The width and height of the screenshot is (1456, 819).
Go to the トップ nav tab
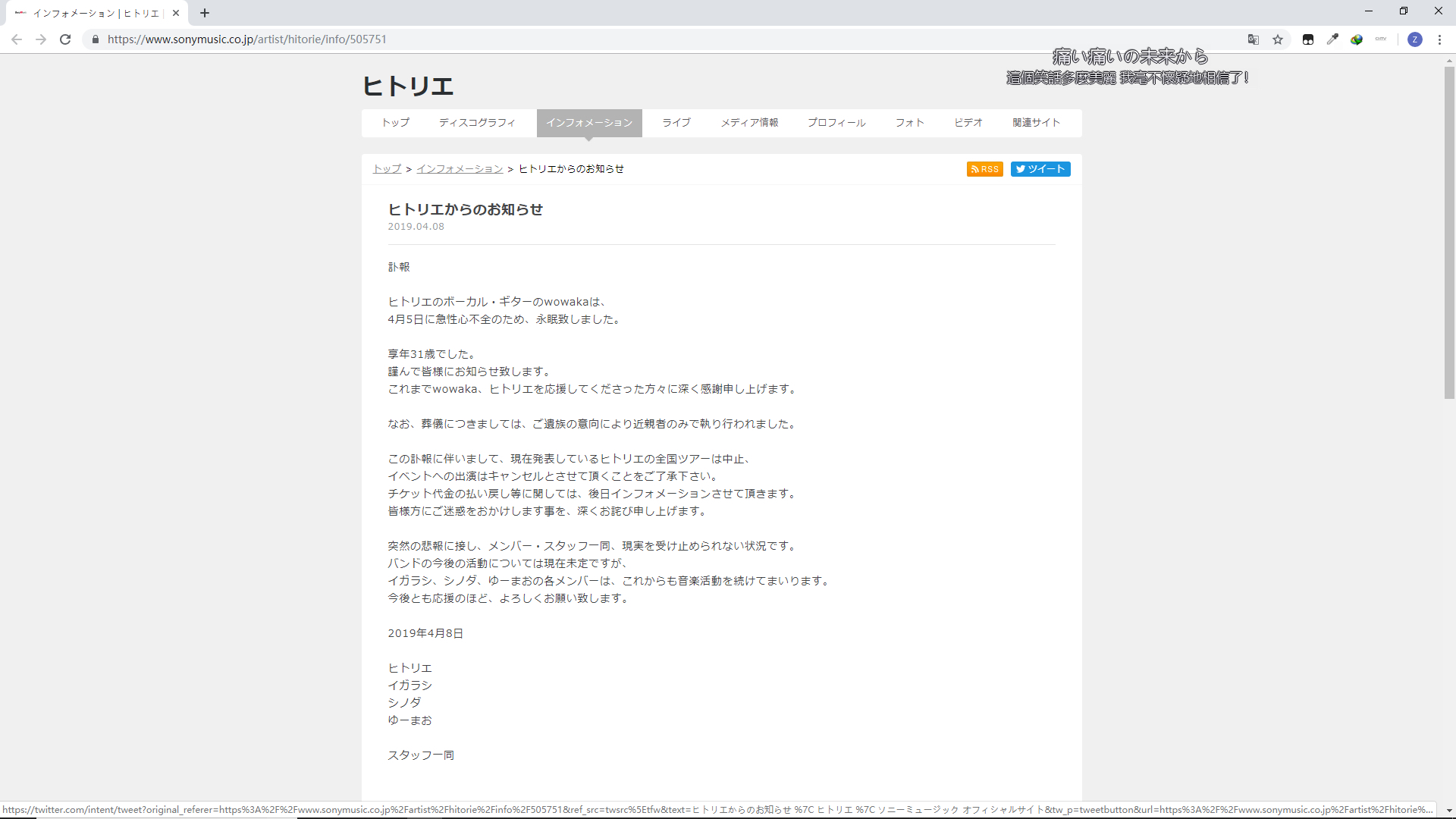(396, 123)
